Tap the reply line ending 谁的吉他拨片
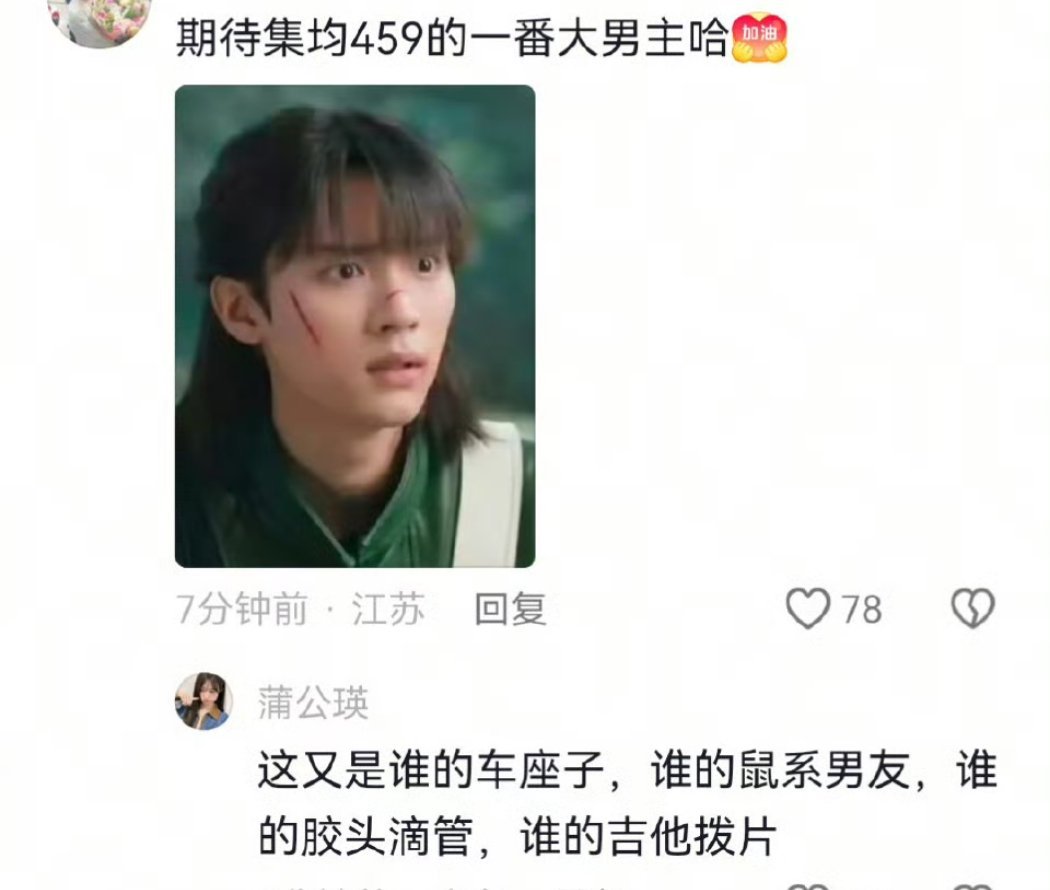Viewport: 1050px width, 890px height. pos(517,836)
